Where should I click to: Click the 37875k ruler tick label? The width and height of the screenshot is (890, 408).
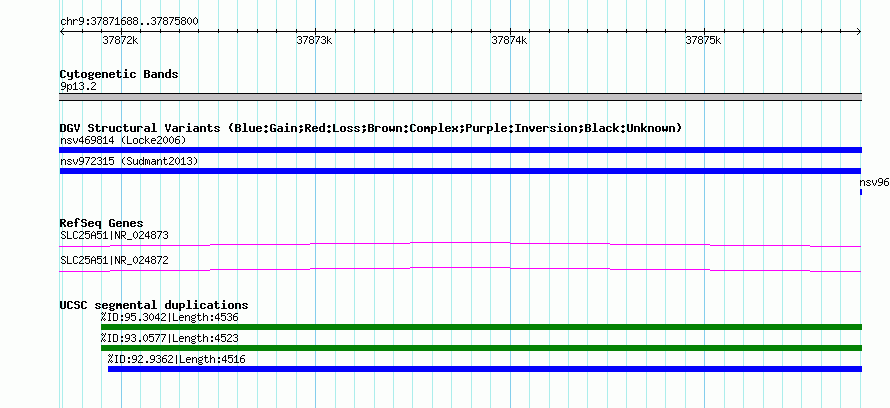coord(703,40)
